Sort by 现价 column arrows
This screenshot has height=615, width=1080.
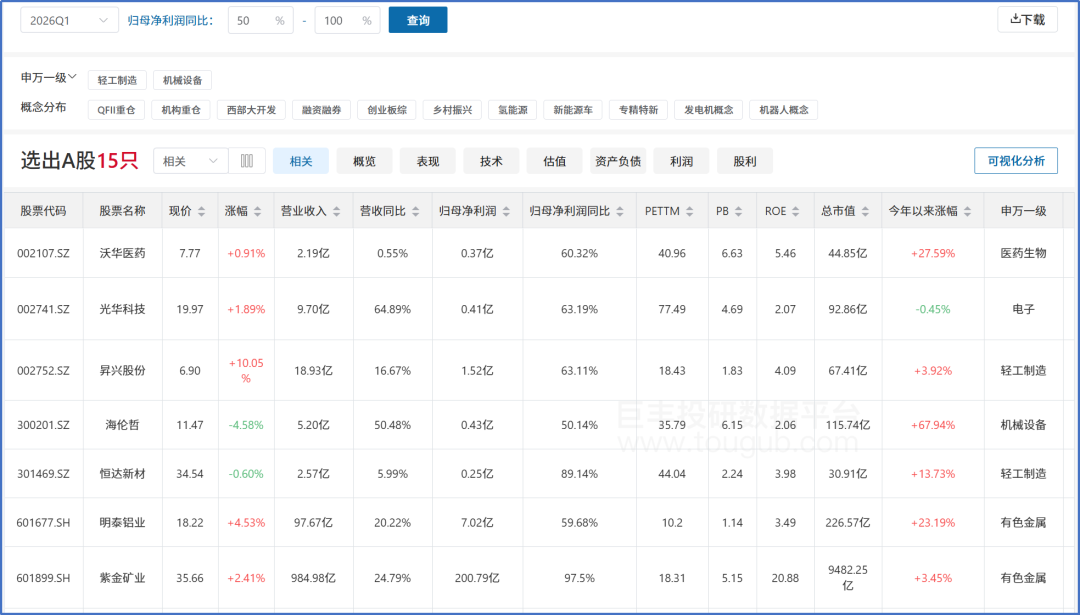202,211
